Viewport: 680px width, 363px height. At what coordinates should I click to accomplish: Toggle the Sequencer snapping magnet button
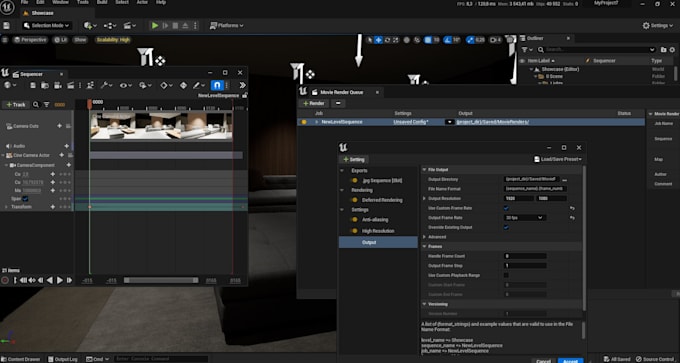[x=217, y=85]
